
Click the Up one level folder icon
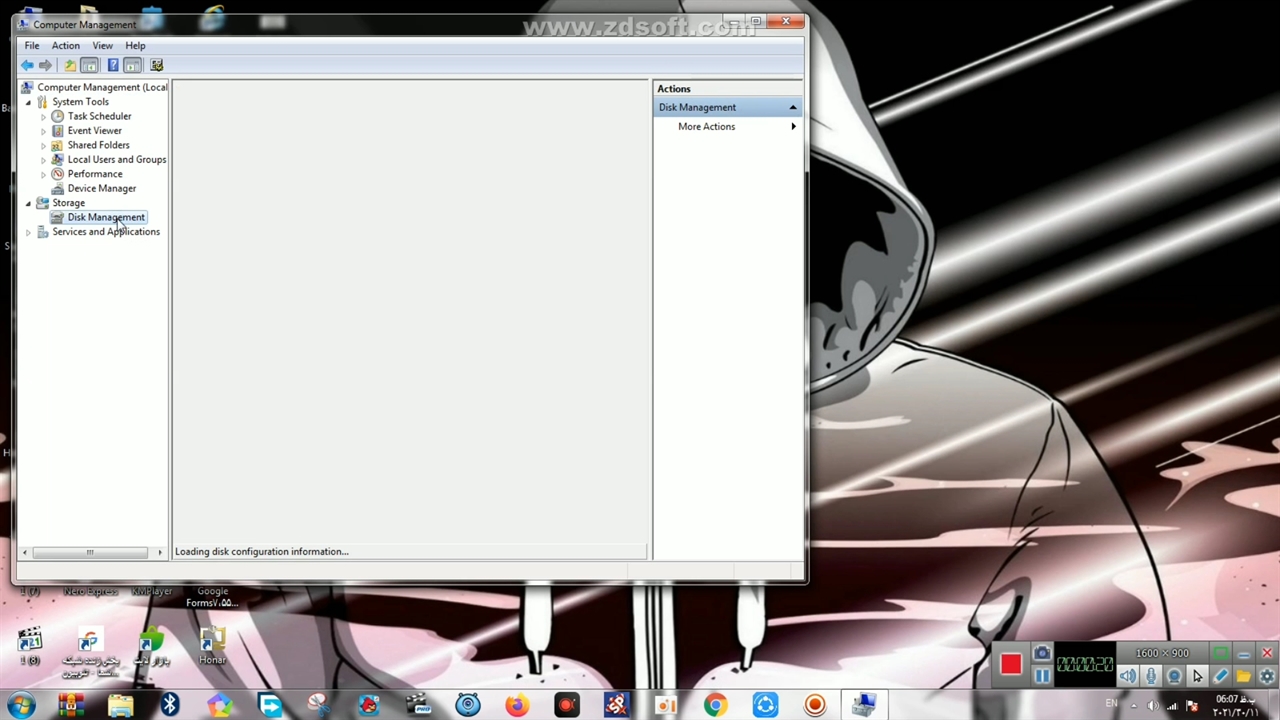(x=69, y=65)
